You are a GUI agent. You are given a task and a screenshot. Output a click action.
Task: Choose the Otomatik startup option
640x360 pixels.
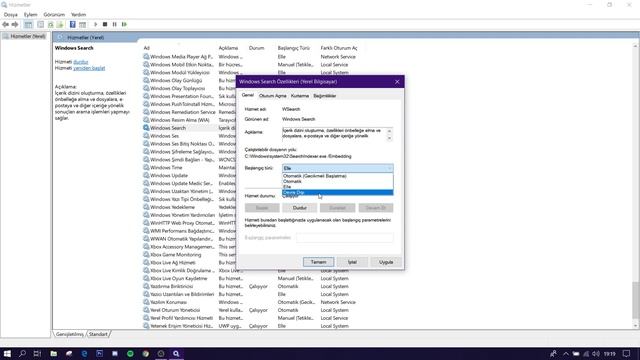coord(338,181)
